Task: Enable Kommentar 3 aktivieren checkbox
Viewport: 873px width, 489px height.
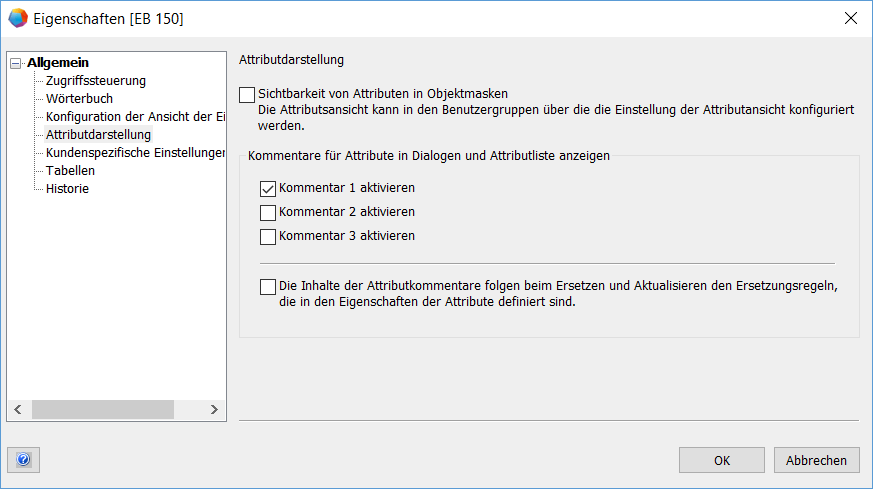Action: [268, 237]
